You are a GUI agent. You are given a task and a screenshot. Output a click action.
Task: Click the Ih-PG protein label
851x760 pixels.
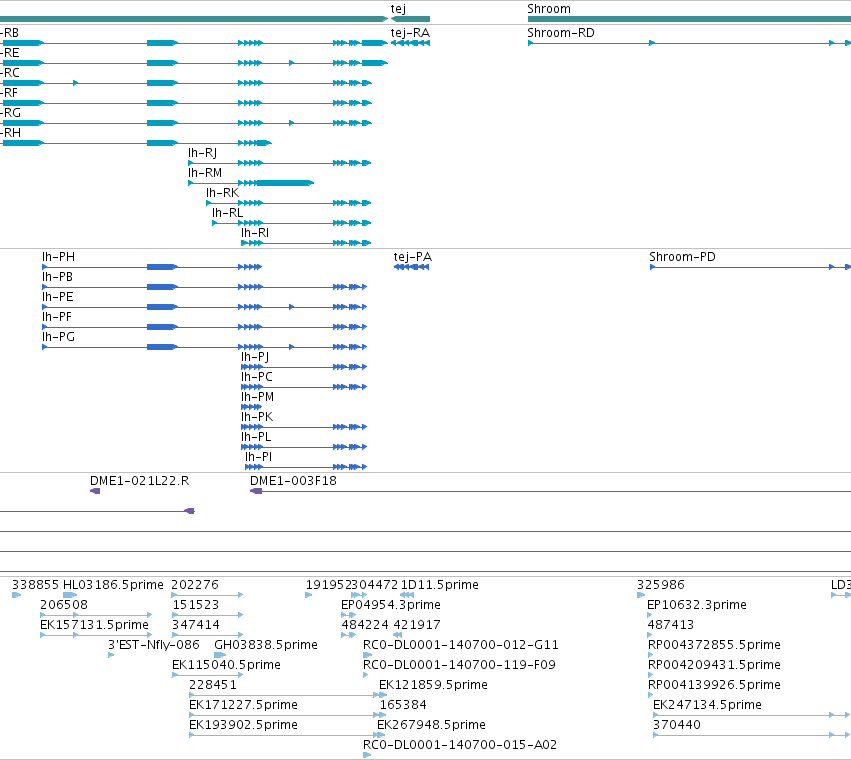click(59, 337)
